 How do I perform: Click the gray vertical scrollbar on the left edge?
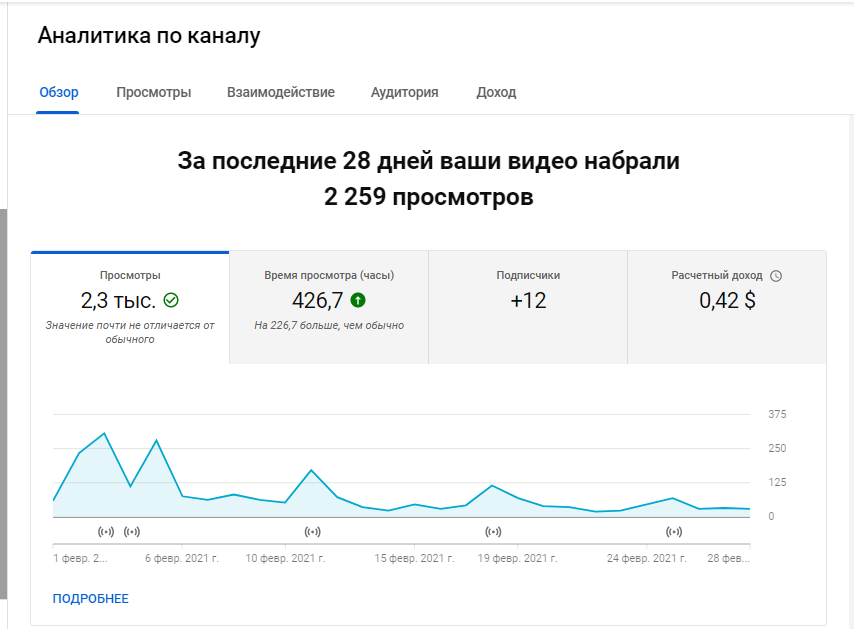(3, 400)
